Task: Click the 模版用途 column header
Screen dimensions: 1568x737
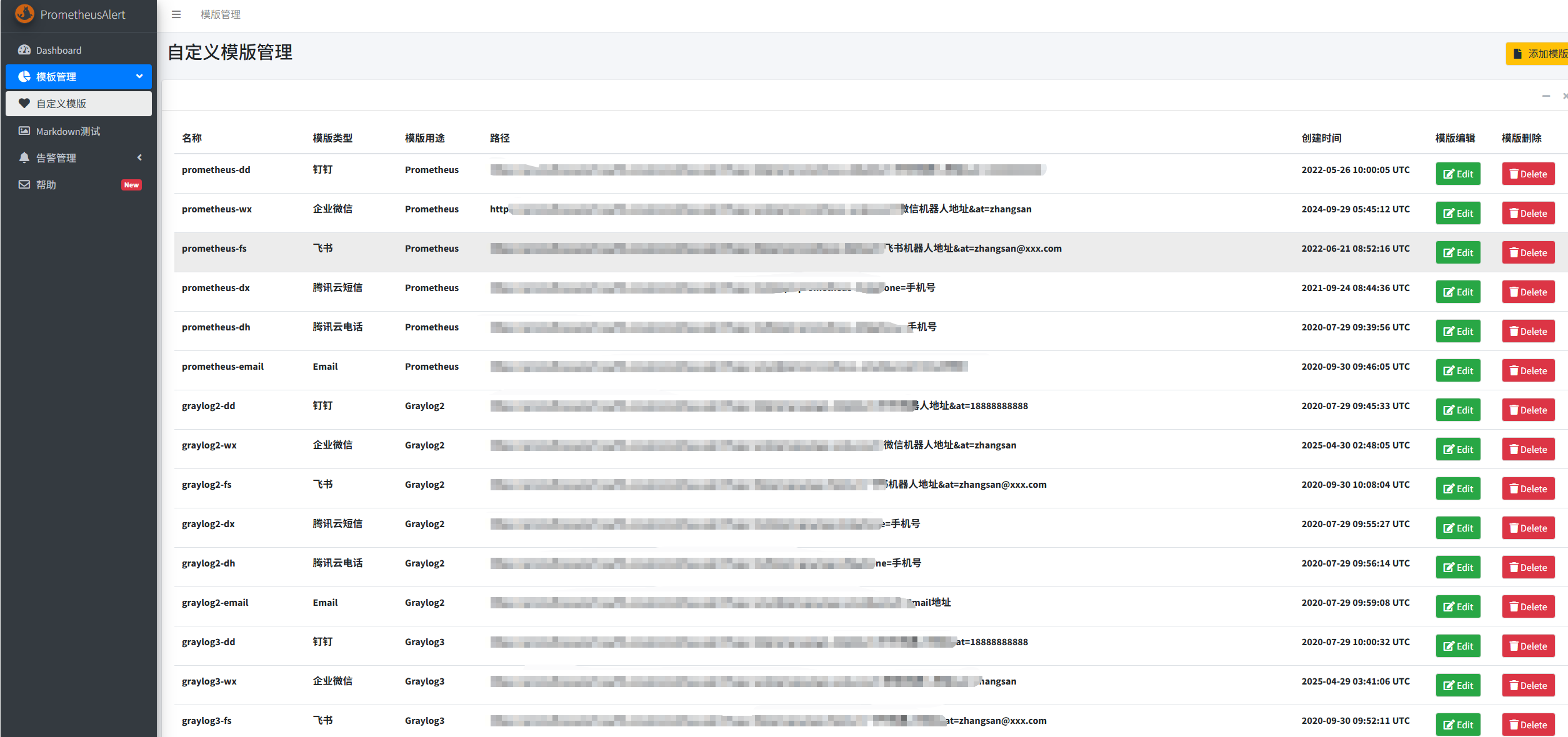Action: (425, 138)
